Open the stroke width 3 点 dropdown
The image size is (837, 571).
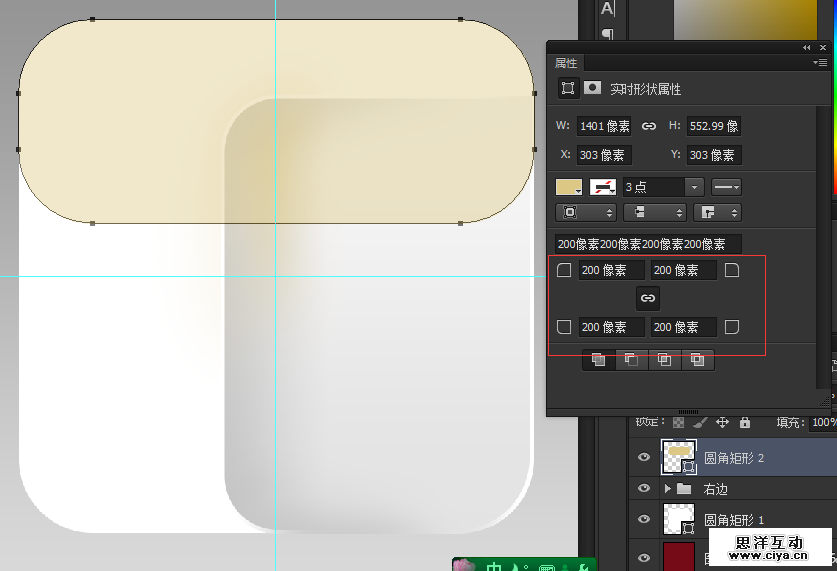tap(694, 187)
